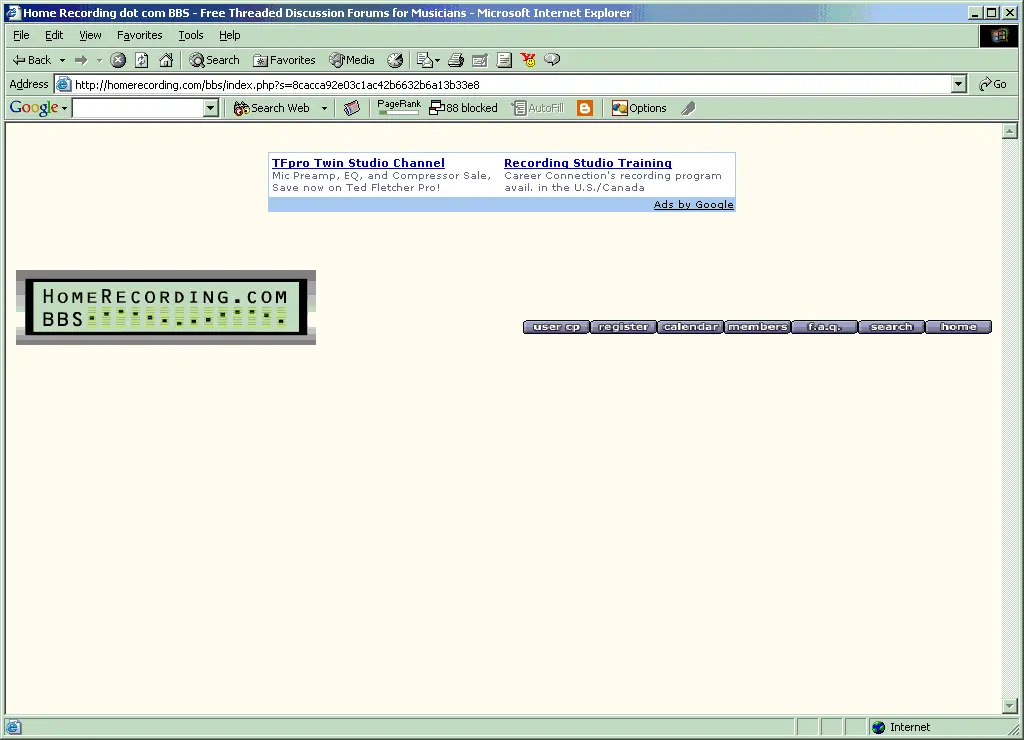Print the current page
The height and width of the screenshot is (740, 1024).
(x=456, y=60)
